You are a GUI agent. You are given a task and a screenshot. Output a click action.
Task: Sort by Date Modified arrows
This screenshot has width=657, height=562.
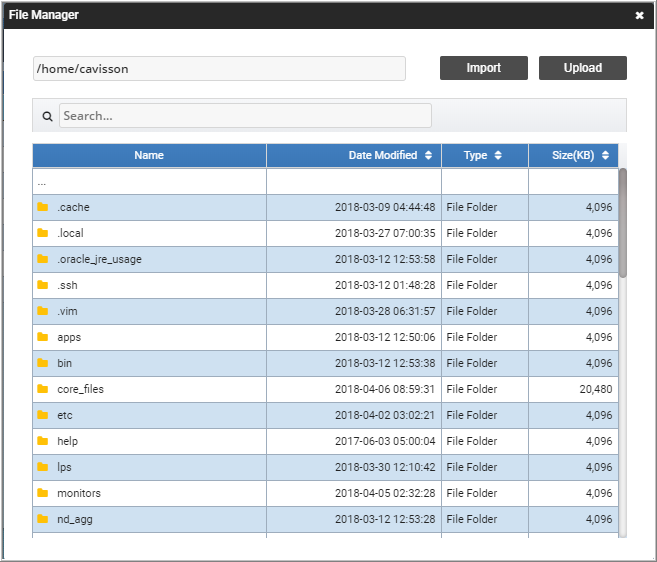click(x=428, y=155)
